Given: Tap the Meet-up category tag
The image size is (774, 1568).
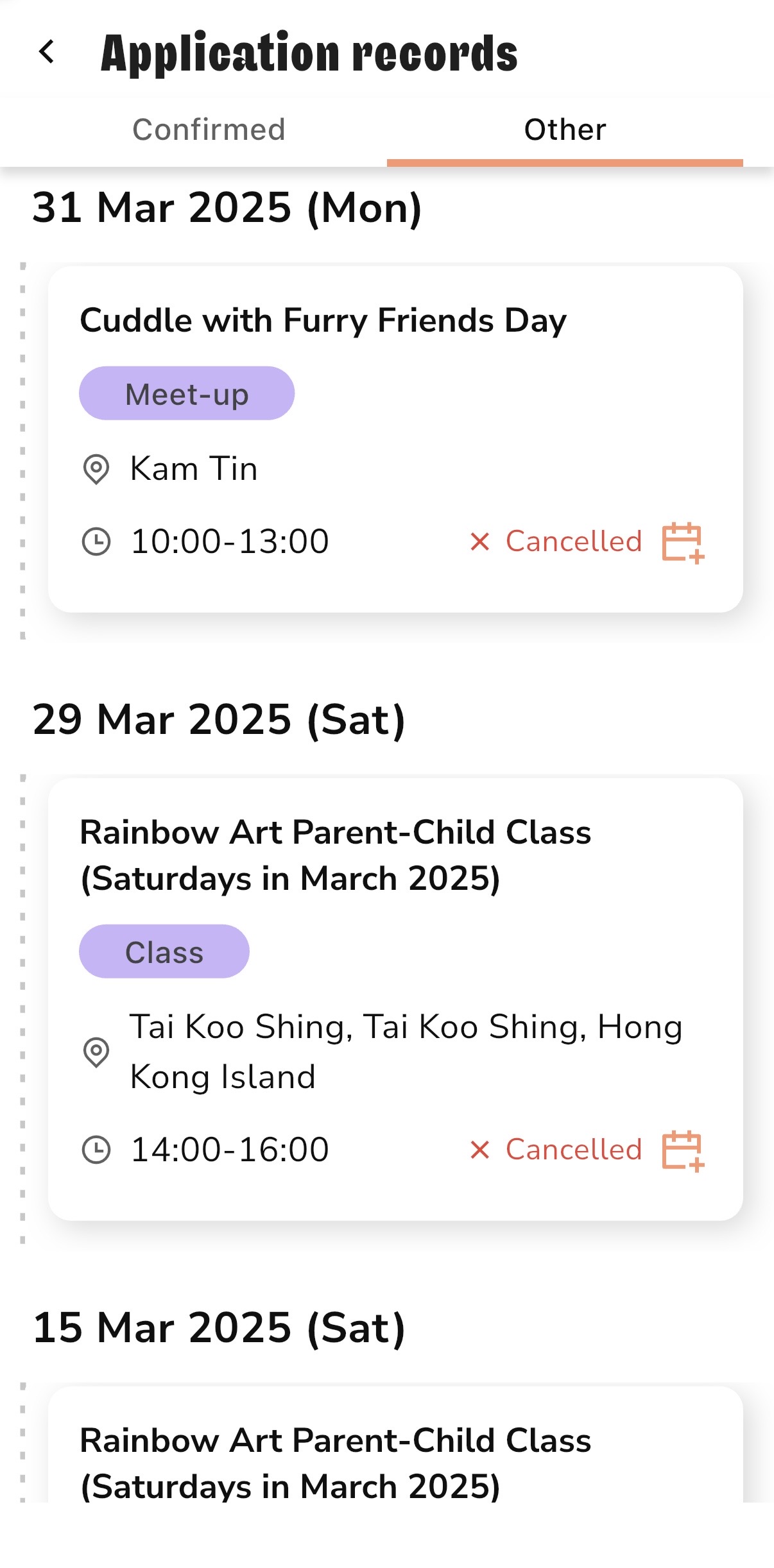Looking at the screenshot, I should coord(187,394).
